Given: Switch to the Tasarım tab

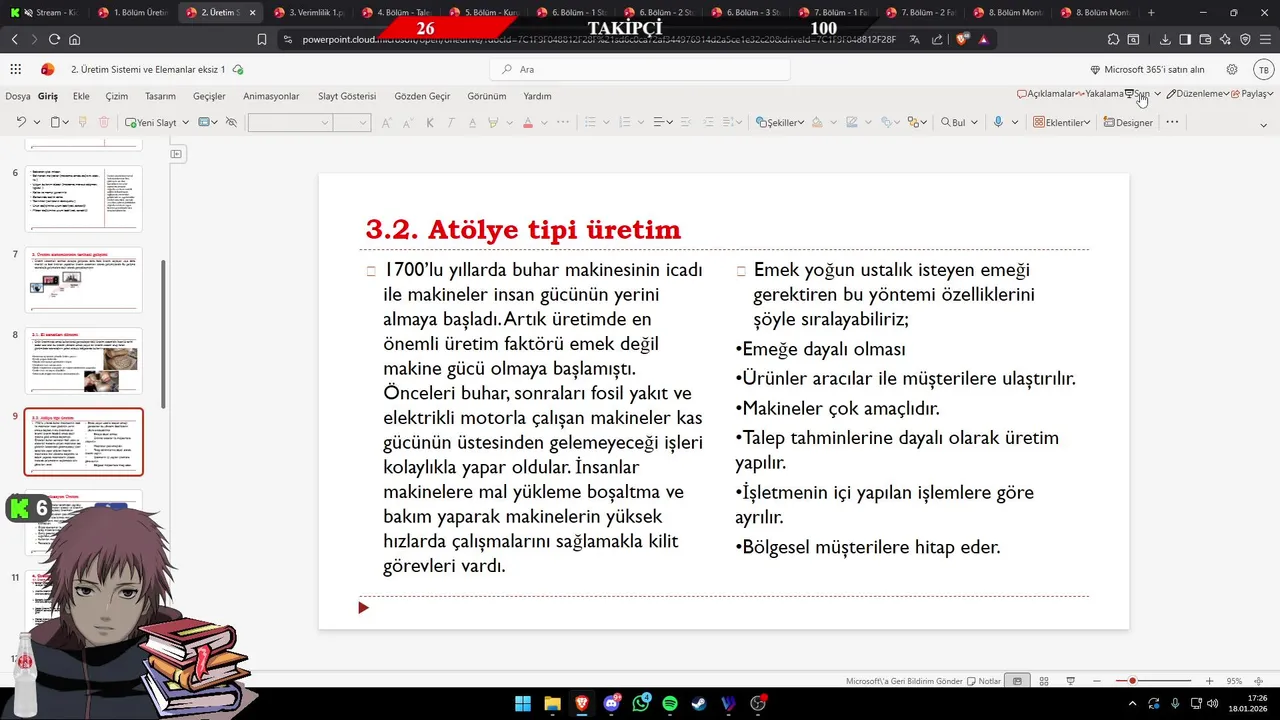Looking at the screenshot, I should pos(160,96).
